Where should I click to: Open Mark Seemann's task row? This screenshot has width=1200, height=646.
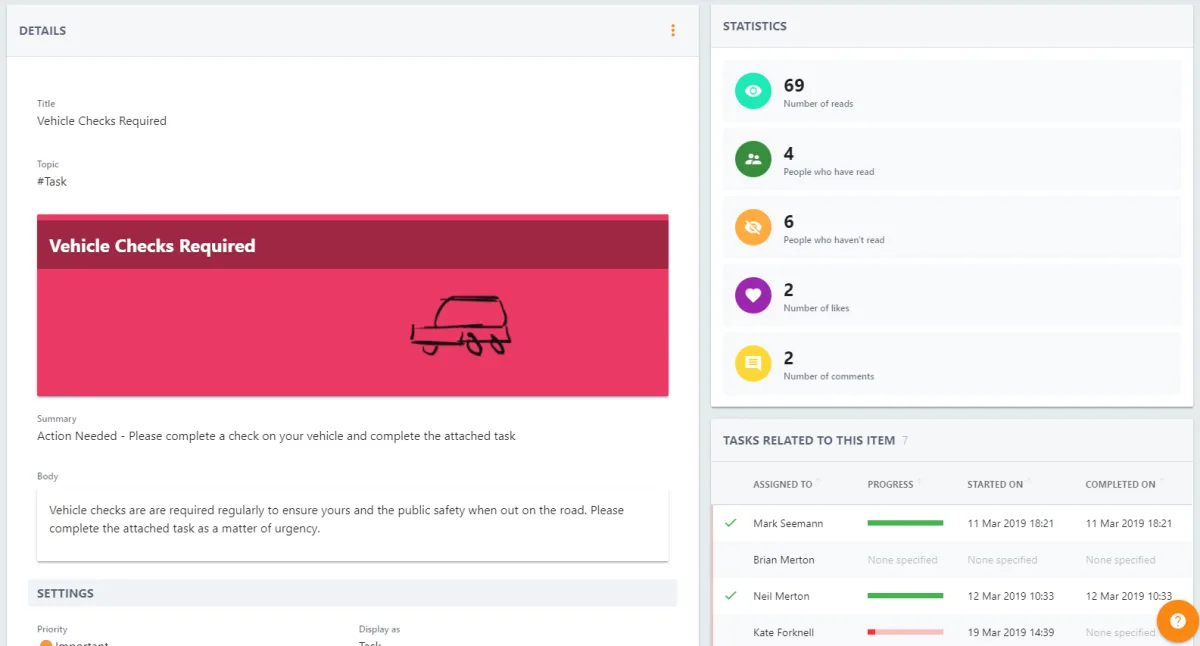point(952,523)
